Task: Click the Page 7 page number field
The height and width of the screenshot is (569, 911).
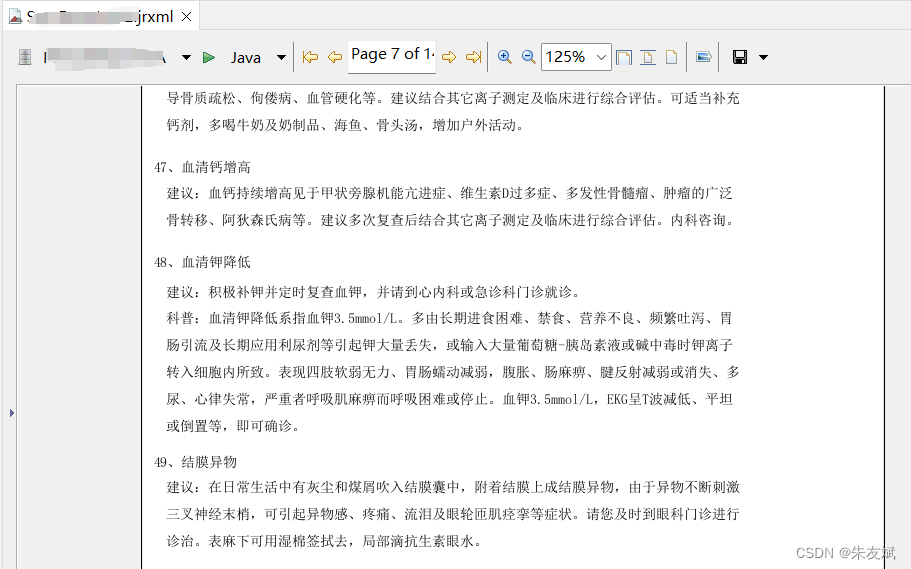Action: click(x=392, y=56)
